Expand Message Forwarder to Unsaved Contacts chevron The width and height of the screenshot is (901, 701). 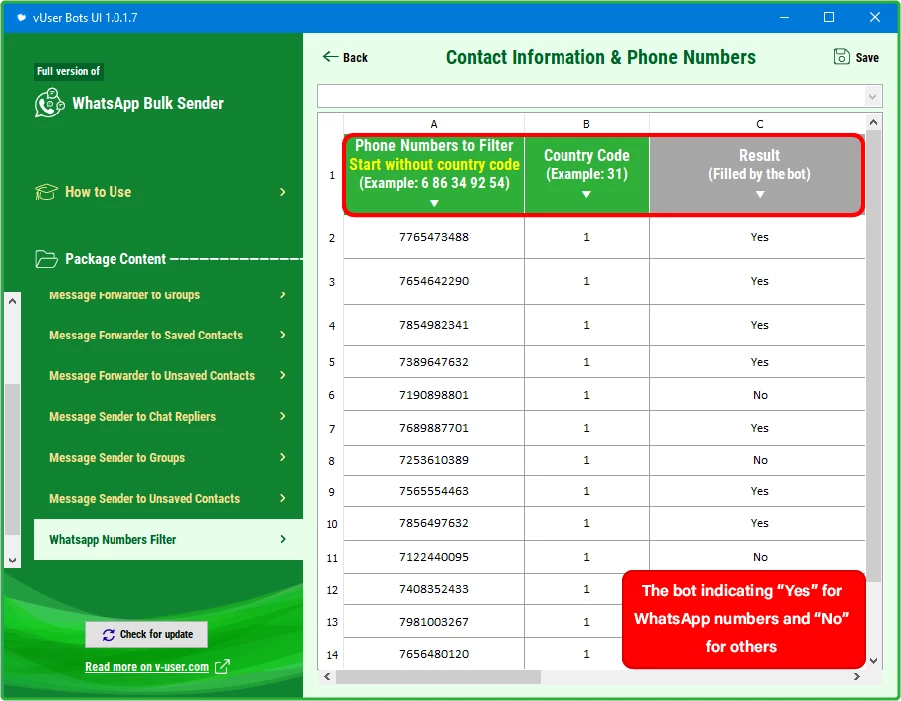click(x=283, y=375)
